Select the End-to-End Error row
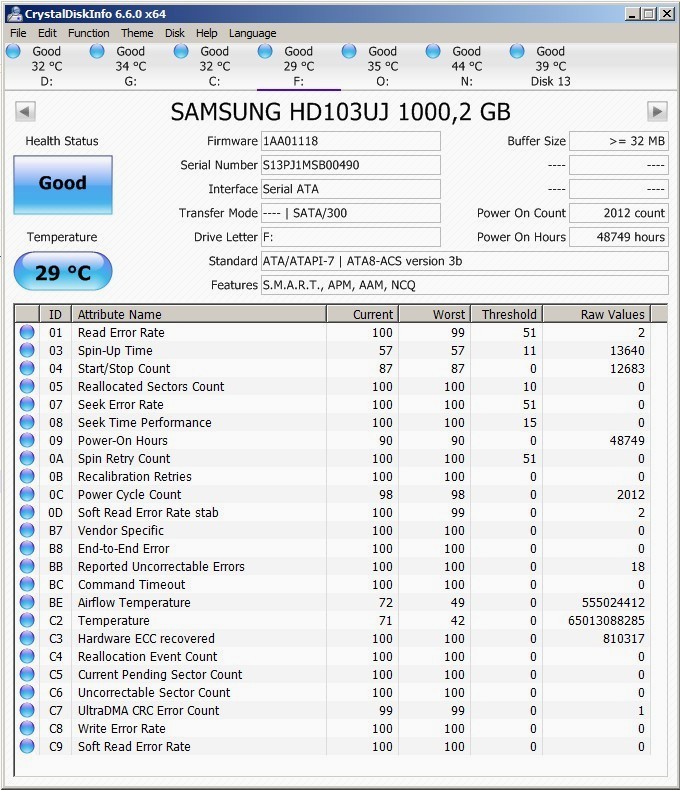This screenshot has height=790, width=680. coord(333,548)
